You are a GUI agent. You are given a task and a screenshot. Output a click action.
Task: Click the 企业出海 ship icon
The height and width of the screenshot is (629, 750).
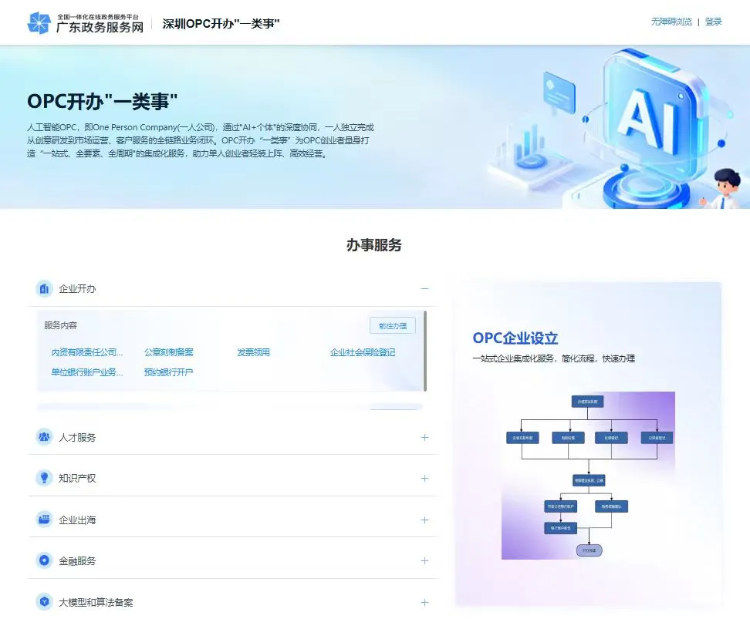tap(44, 520)
